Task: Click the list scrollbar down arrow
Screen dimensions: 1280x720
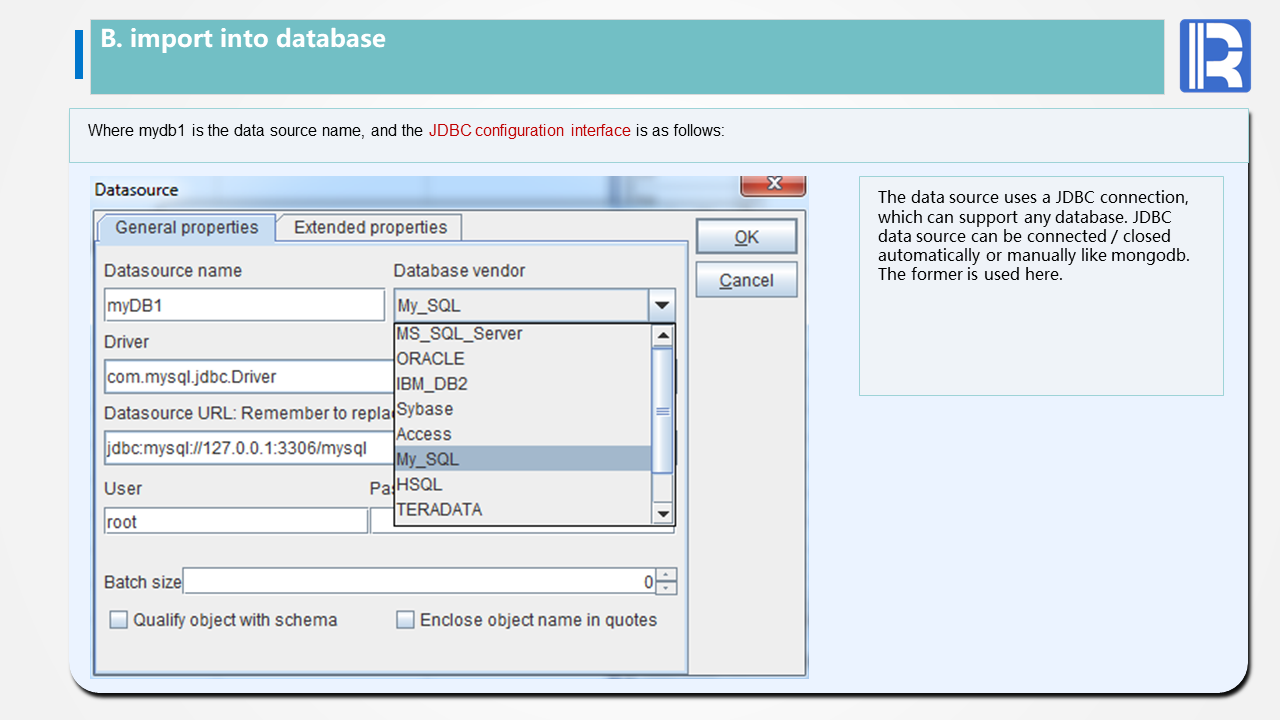Action: tap(662, 514)
